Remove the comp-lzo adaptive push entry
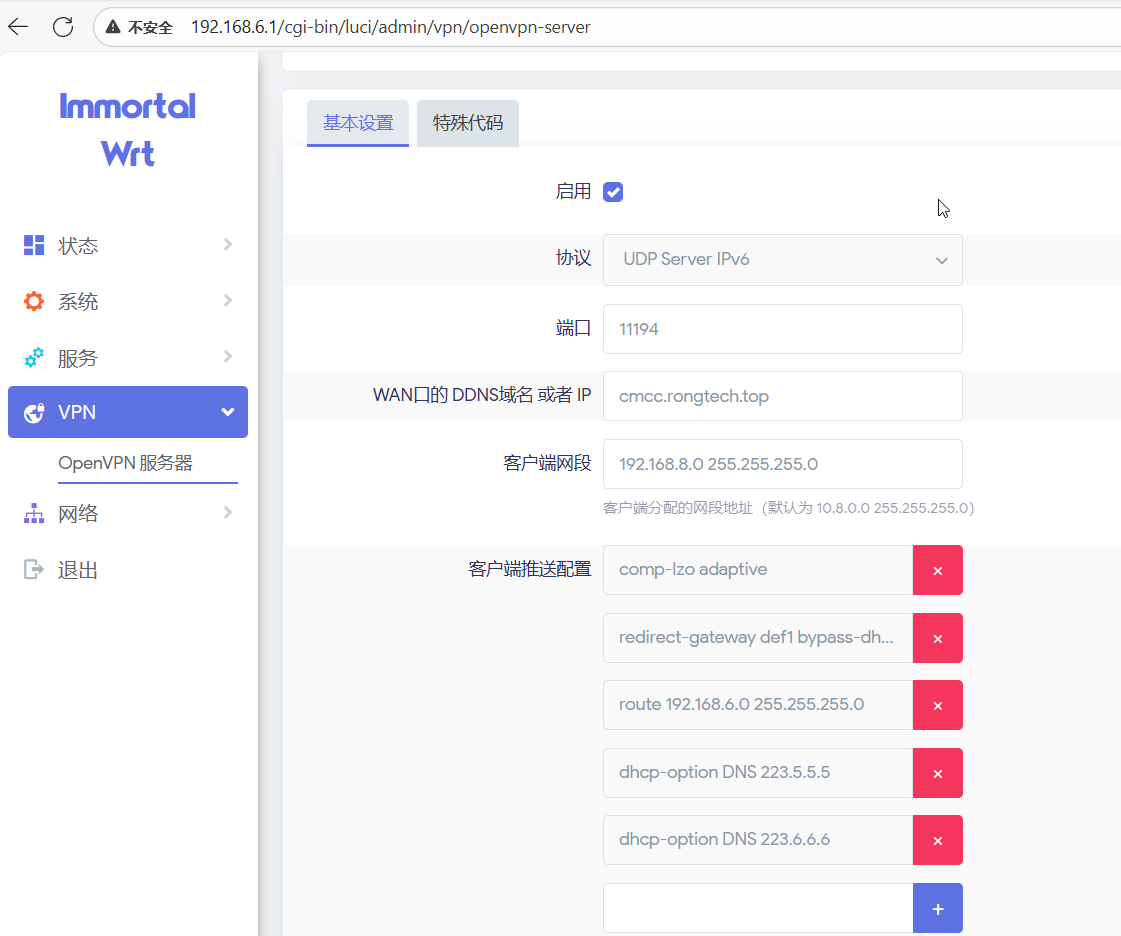The width and height of the screenshot is (1121, 936). (x=937, y=570)
